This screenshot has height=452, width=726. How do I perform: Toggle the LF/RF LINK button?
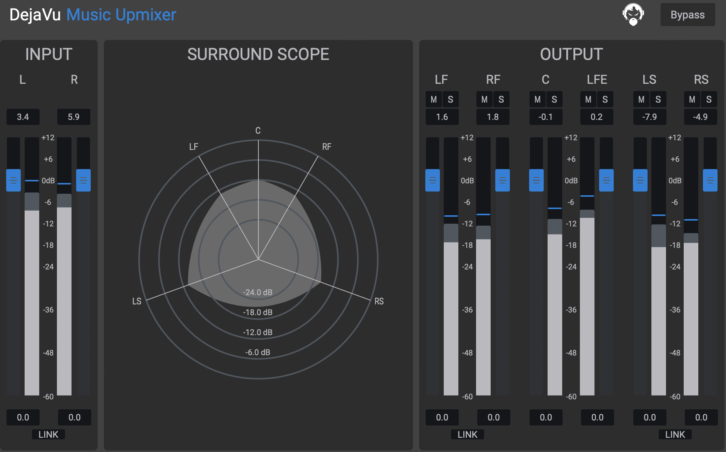(x=467, y=434)
